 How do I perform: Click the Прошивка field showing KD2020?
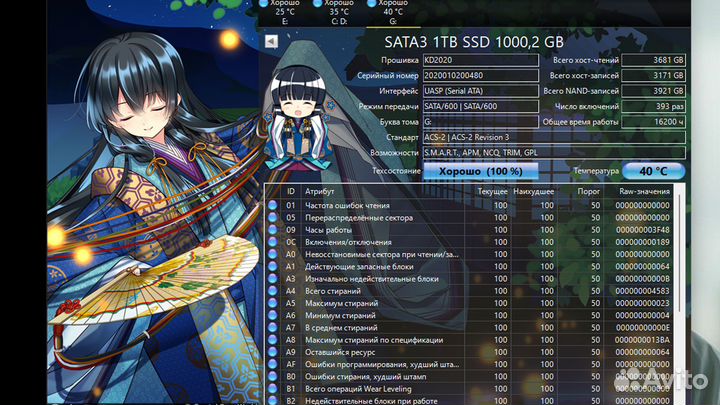pyautogui.click(x=480, y=60)
